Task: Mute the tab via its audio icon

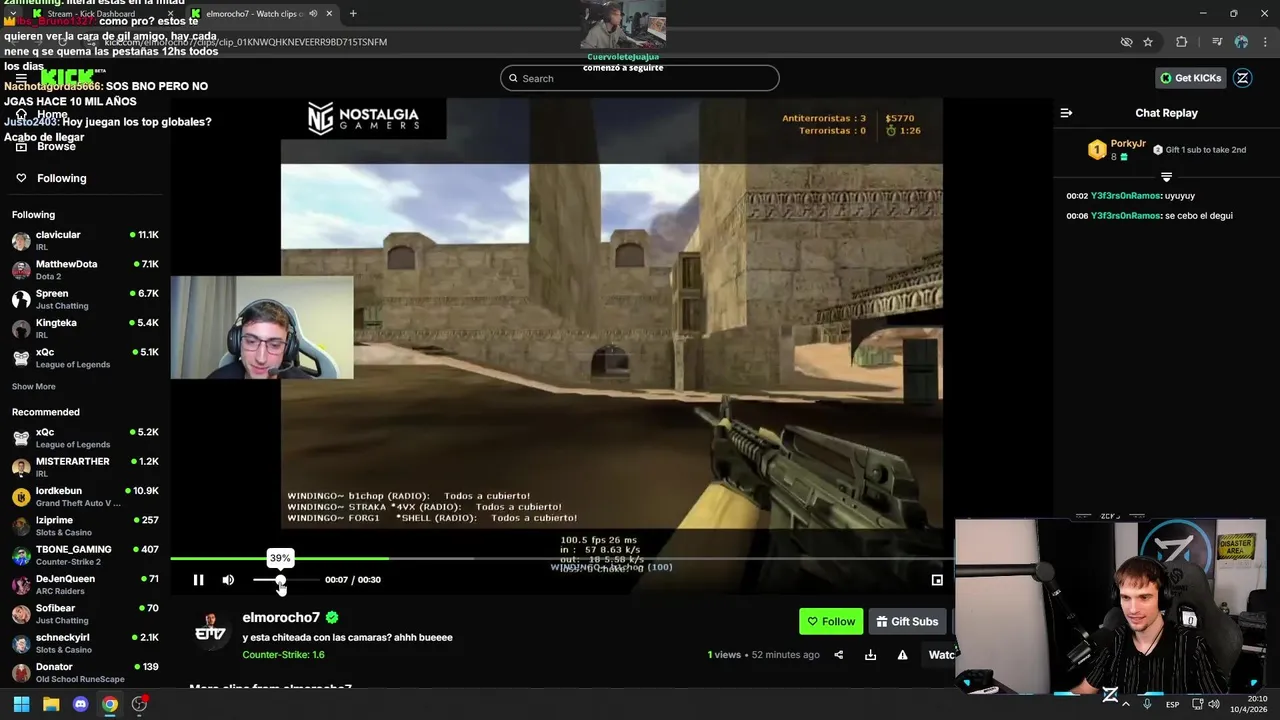Action: [313, 14]
